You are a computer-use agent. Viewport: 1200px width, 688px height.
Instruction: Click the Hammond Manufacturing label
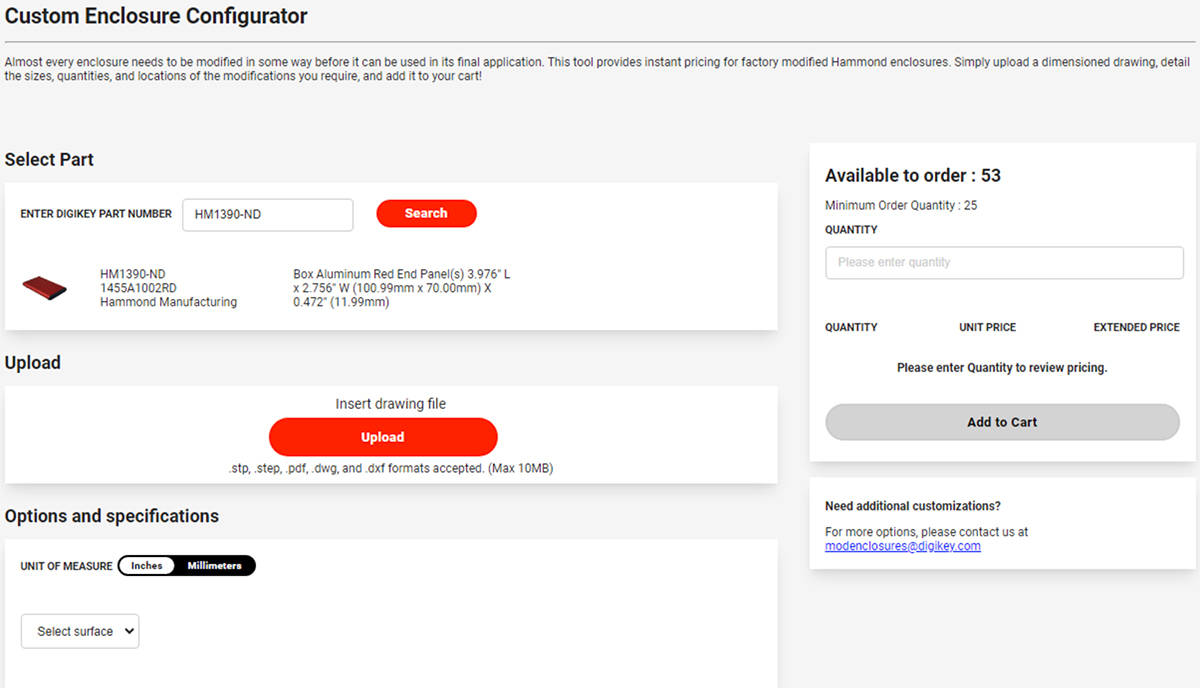[x=169, y=302]
